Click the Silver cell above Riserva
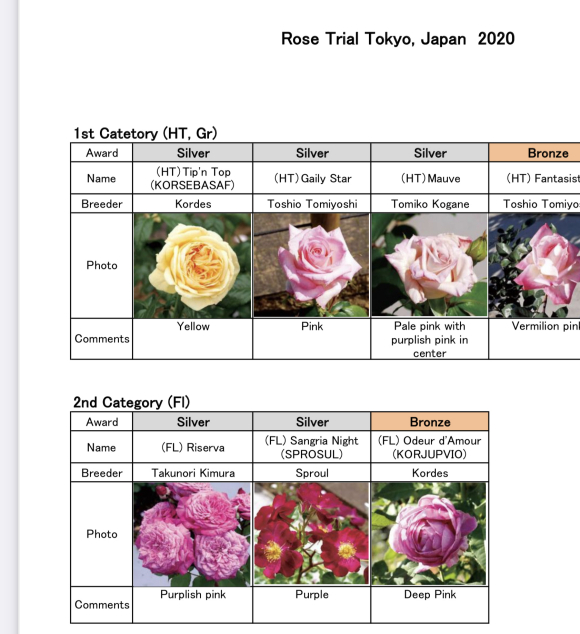The height and width of the screenshot is (634, 580). click(x=193, y=422)
